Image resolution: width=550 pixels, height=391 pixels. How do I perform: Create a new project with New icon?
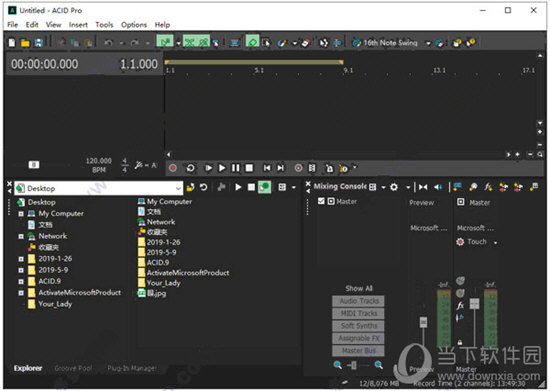pyautogui.click(x=12, y=43)
